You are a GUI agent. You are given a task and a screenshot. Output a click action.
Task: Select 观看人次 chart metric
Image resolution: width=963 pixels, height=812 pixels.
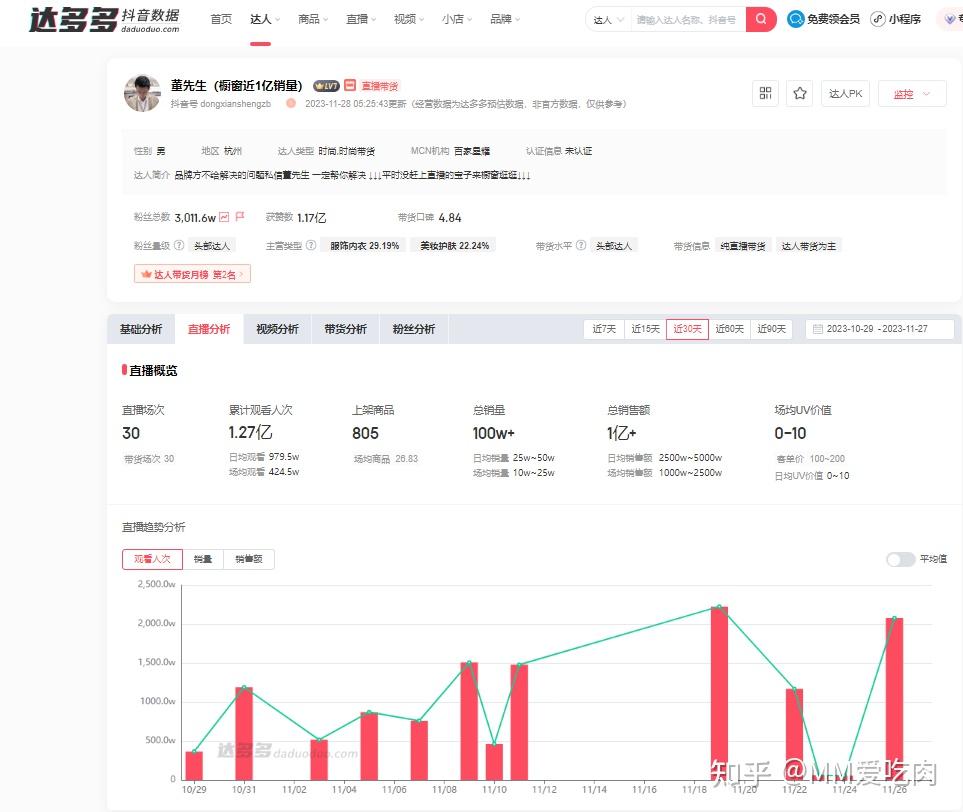pos(152,559)
